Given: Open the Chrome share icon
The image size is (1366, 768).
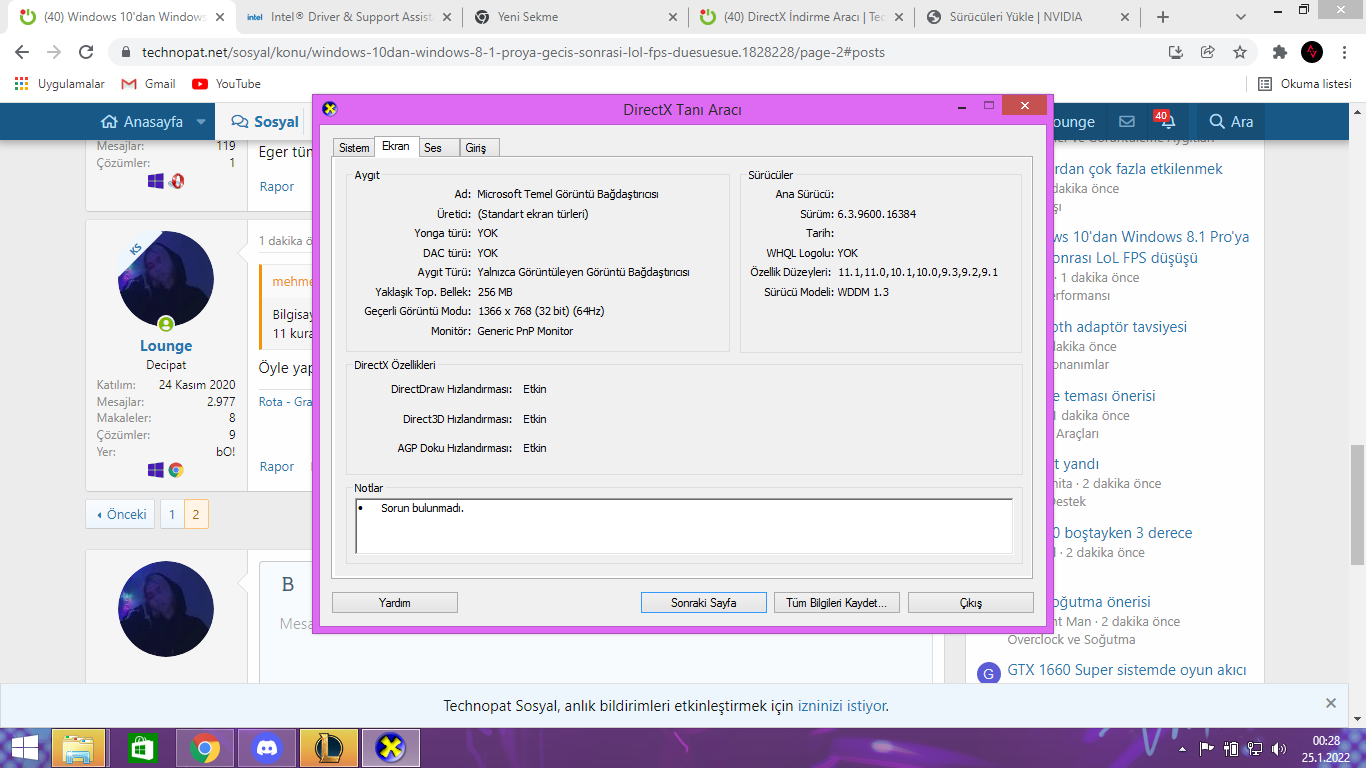Looking at the screenshot, I should 1208,52.
